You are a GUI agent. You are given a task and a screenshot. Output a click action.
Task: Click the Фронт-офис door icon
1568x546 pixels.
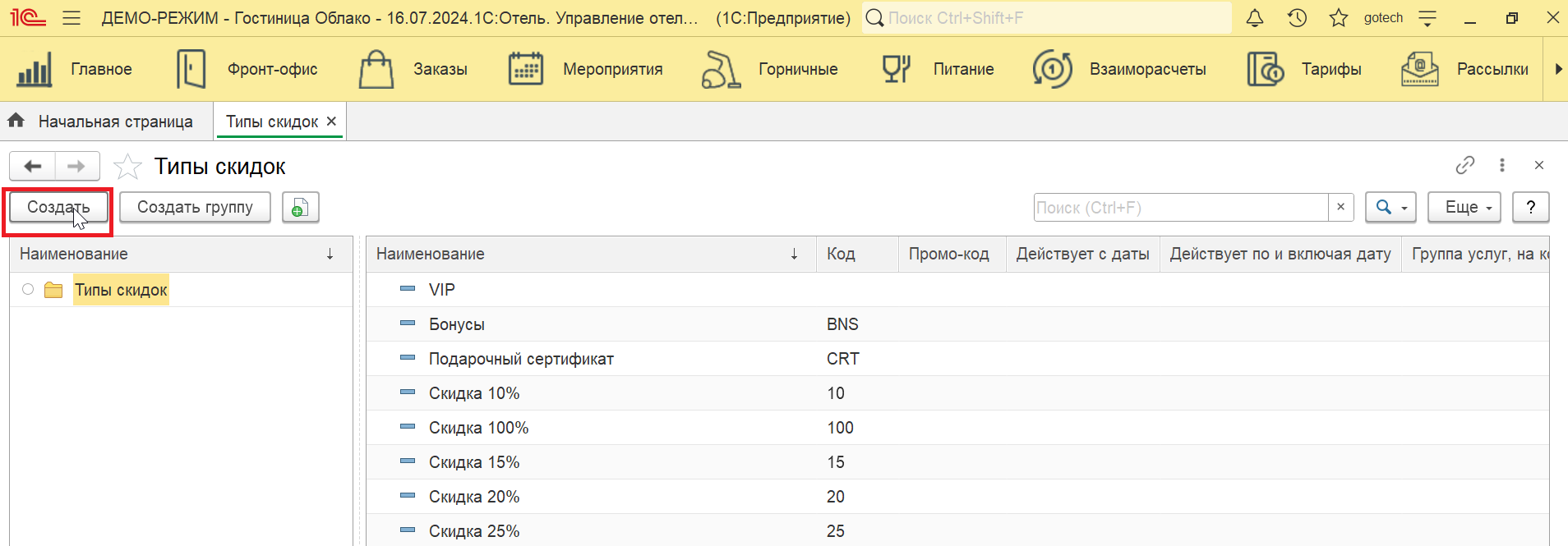191,69
